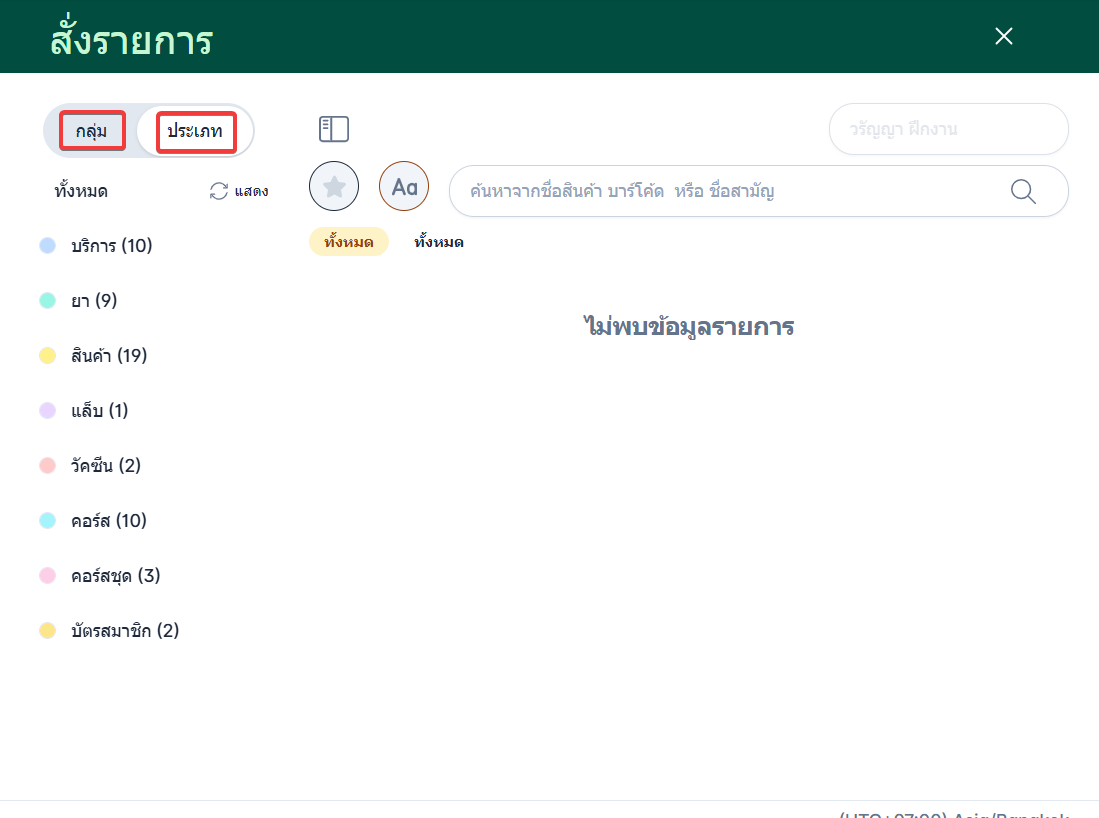Select the บริการ (10) category

[x=111, y=246]
